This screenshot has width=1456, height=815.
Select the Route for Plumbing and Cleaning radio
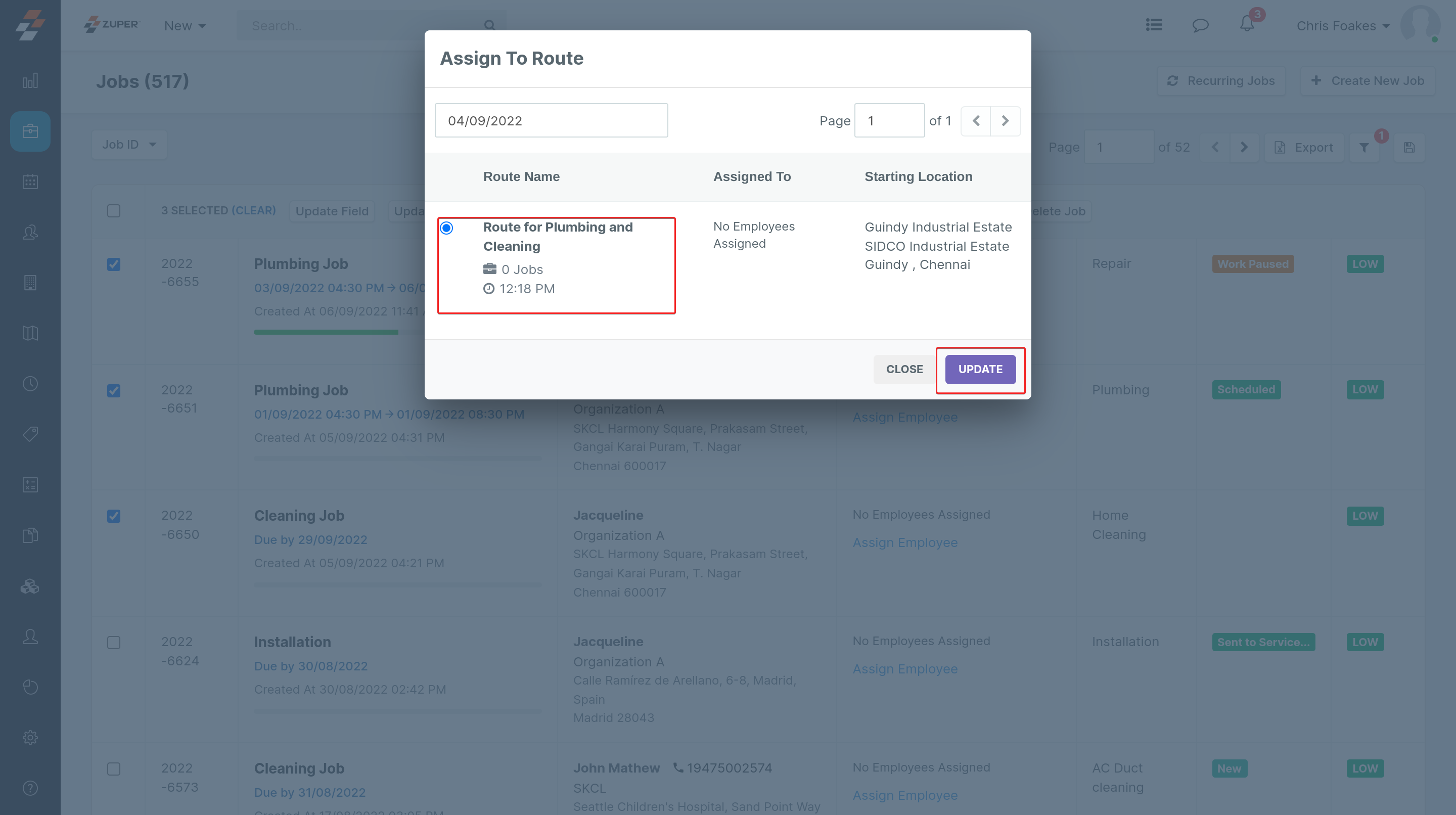point(446,228)
